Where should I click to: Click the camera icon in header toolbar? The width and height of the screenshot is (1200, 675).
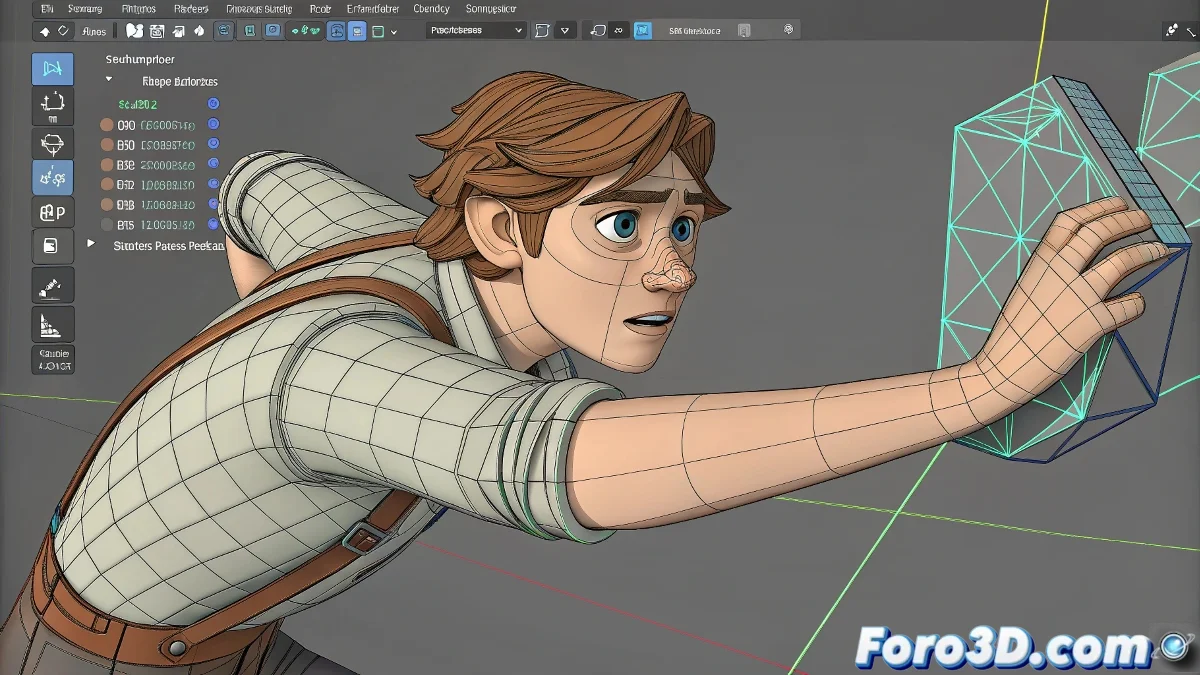click(x=157, y=31)
